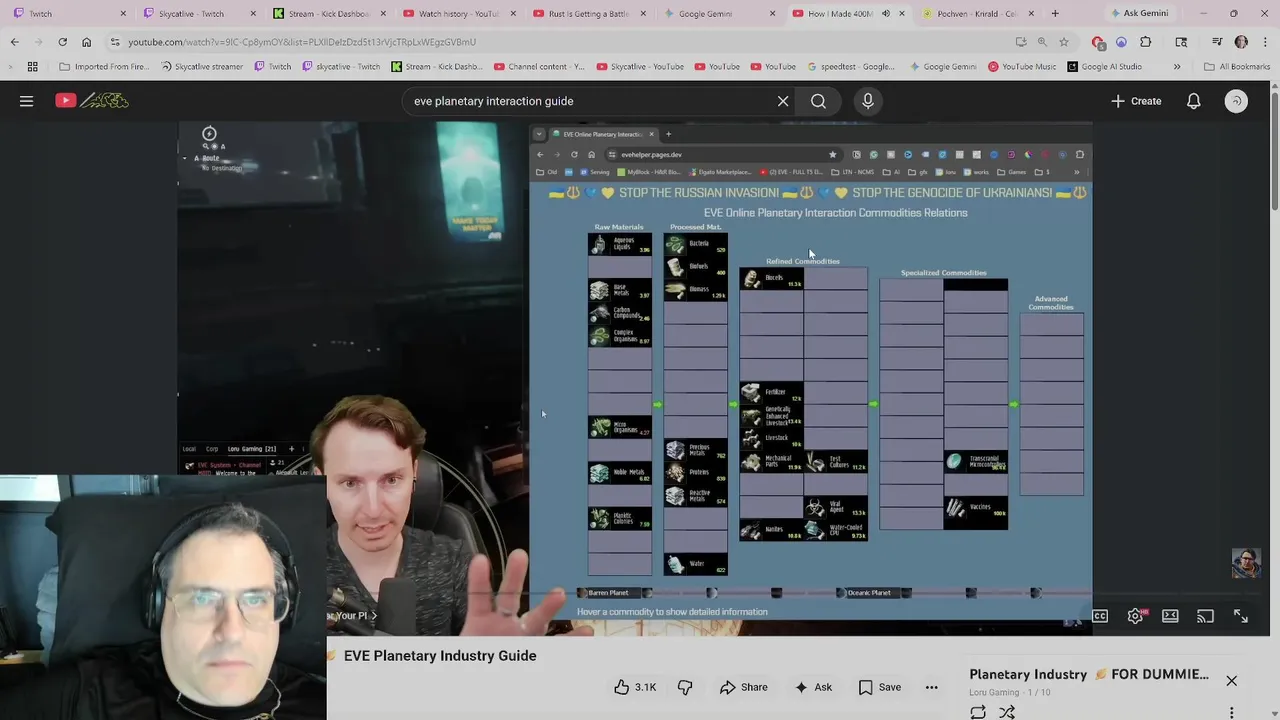
Task: Click the YouTube search magnifier button
Action: [818, 101]
